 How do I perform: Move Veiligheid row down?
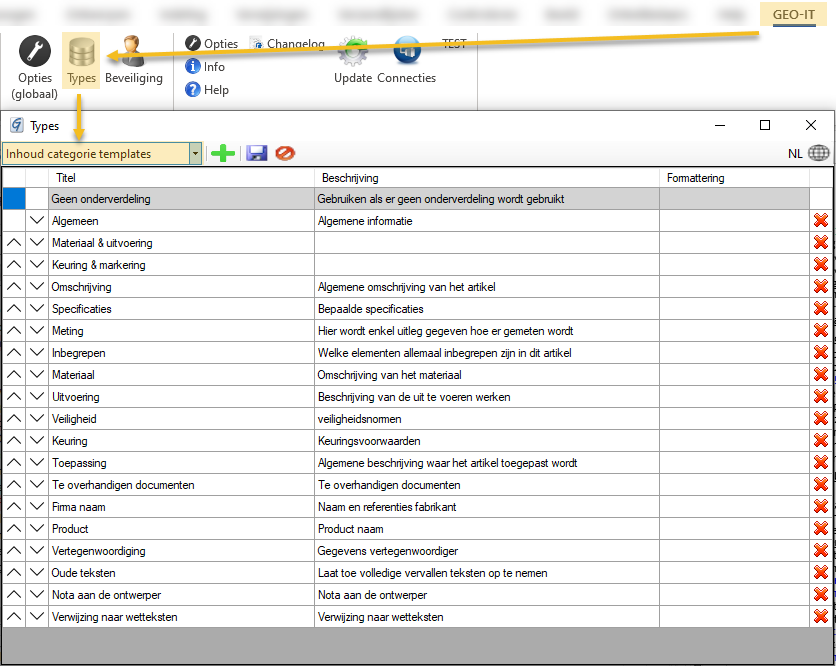(x=37, y=419)
